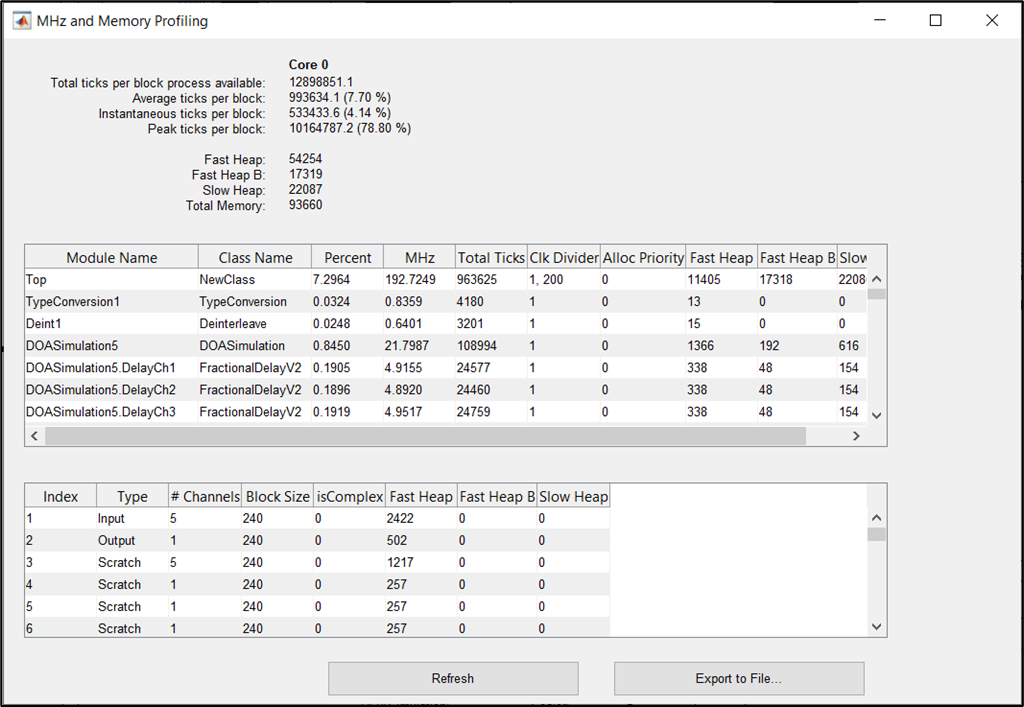Click the MATLAB icon in title bar
1024x707 pixels.
[x=20, y=21]
